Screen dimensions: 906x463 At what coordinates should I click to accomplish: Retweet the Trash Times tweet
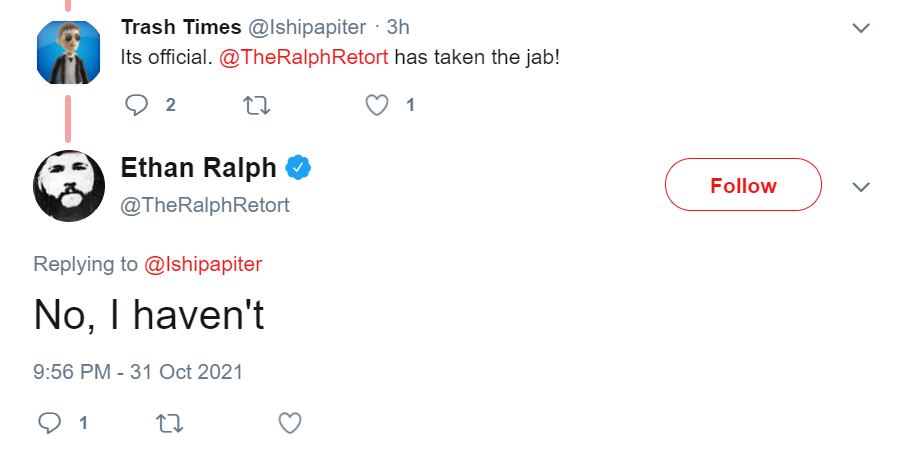click(257, 105)
